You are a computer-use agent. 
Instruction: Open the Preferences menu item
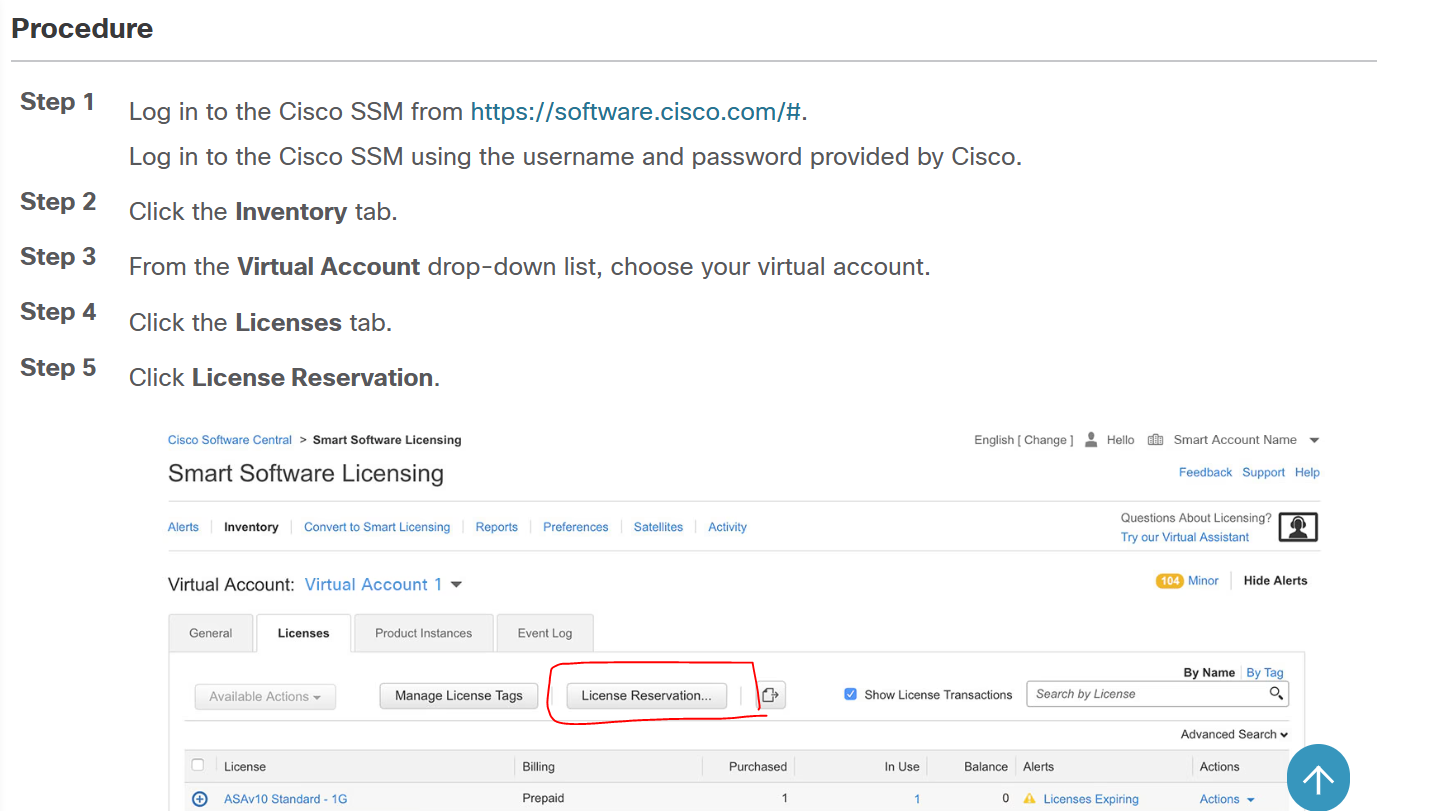[576, 527]
